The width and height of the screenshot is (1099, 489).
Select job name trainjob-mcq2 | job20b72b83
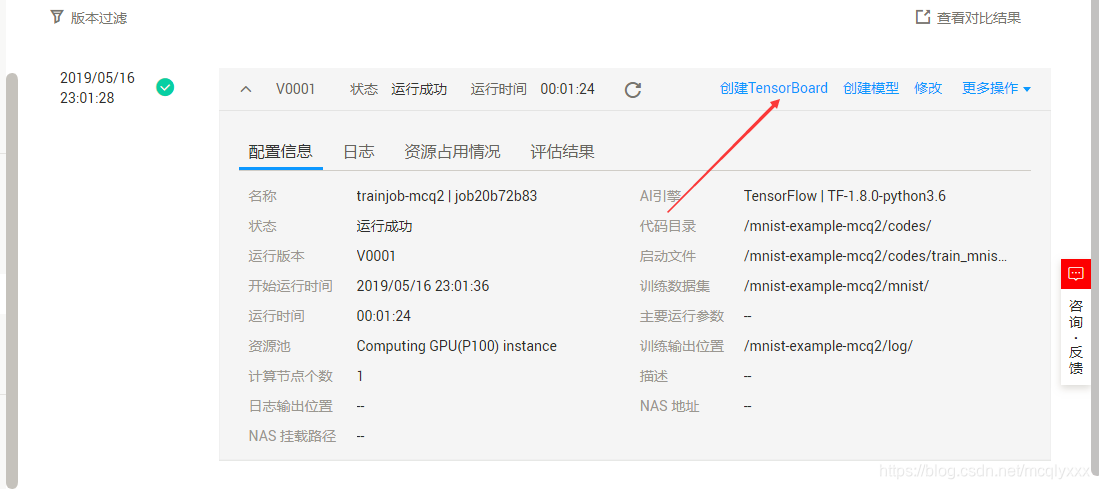point(446,196)
